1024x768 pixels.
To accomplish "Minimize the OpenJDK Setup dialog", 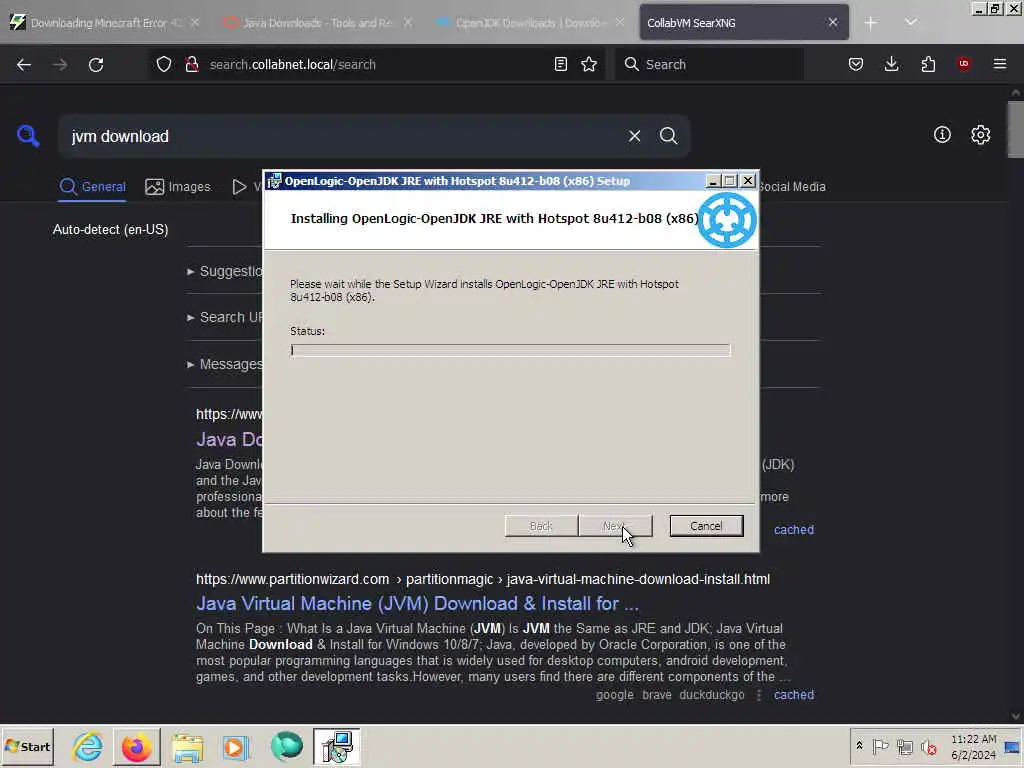I will pos(713,181).
